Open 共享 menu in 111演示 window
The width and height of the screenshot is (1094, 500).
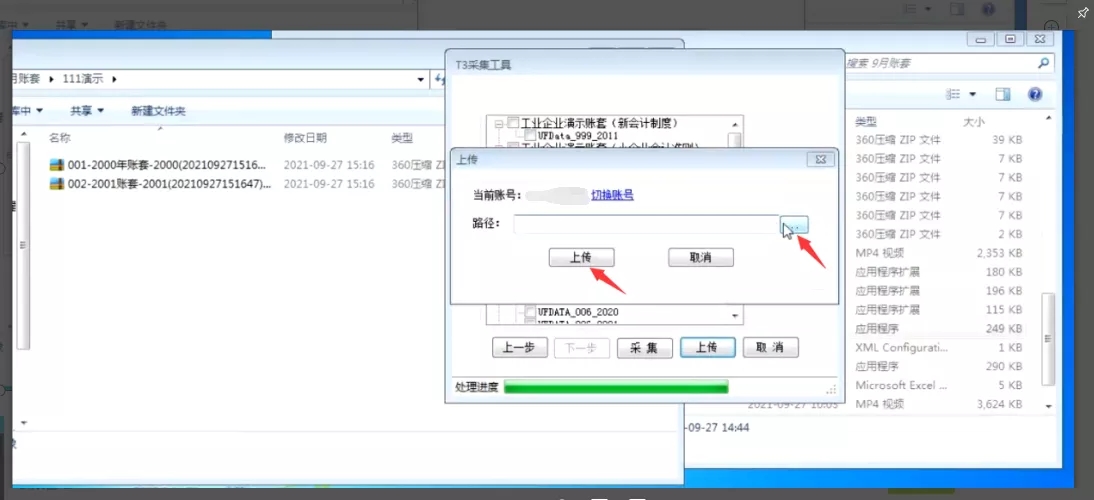point(87,110)
